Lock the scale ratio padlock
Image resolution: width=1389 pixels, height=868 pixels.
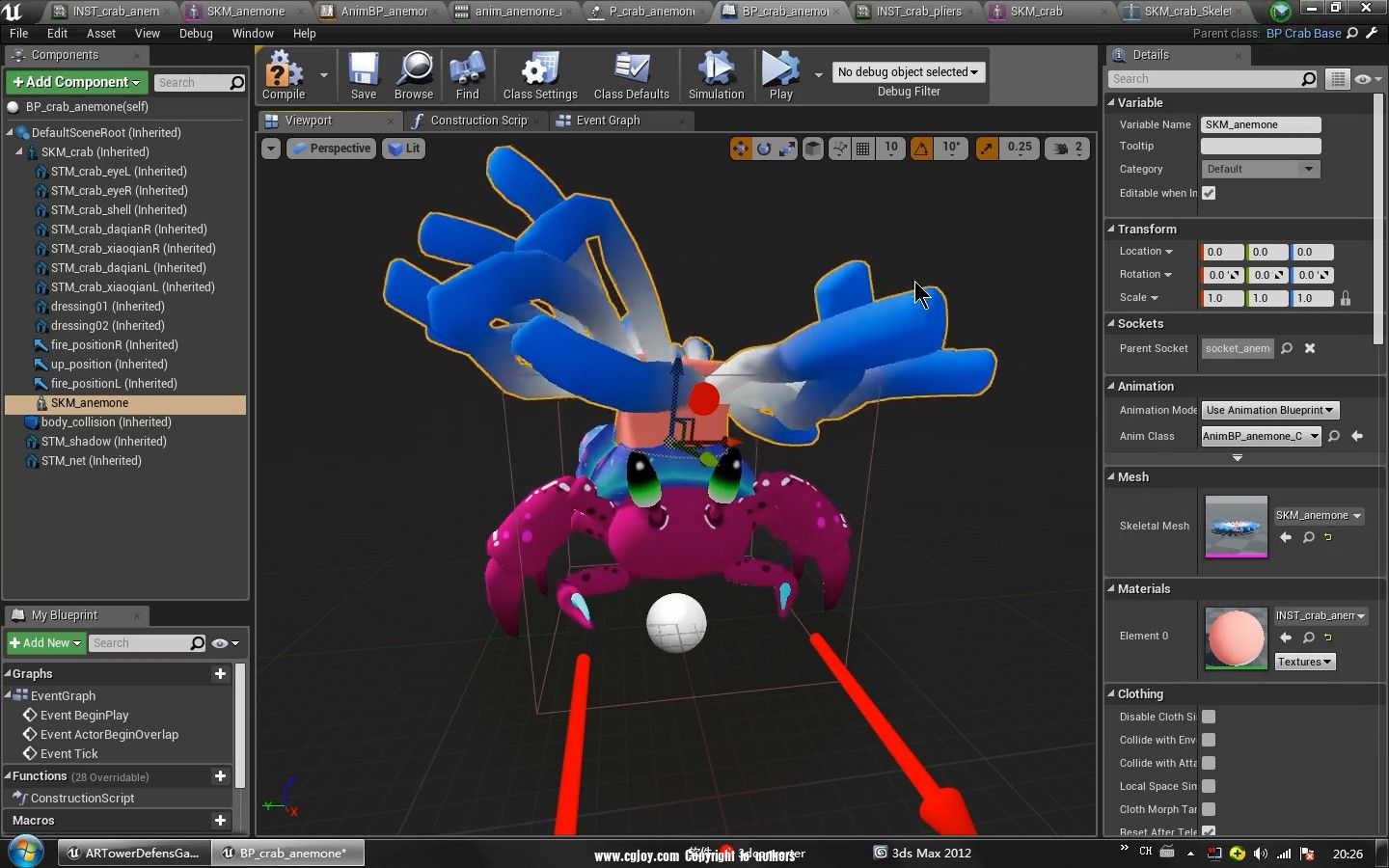(x=1346, y=298)
